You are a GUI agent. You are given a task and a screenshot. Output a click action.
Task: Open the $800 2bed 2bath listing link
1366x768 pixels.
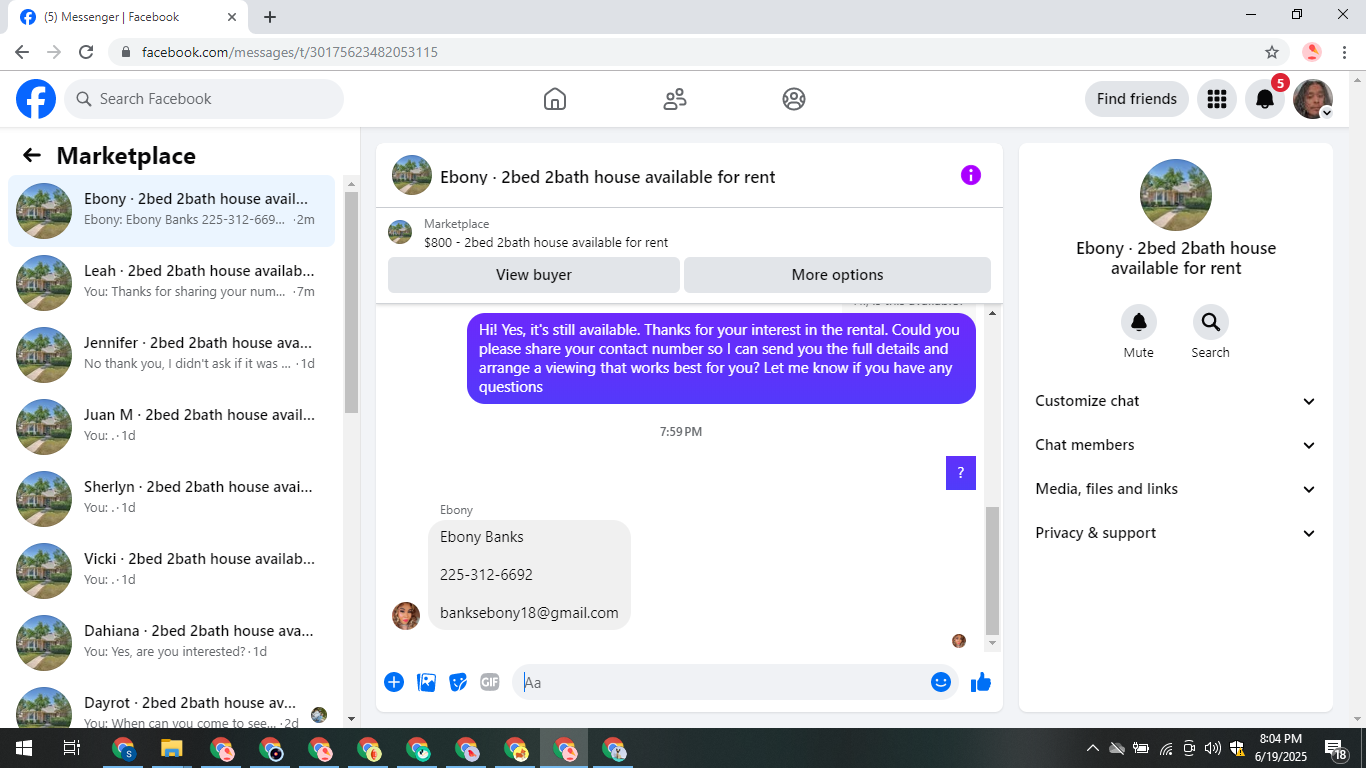pyautogui.click(x=546, y=242)
